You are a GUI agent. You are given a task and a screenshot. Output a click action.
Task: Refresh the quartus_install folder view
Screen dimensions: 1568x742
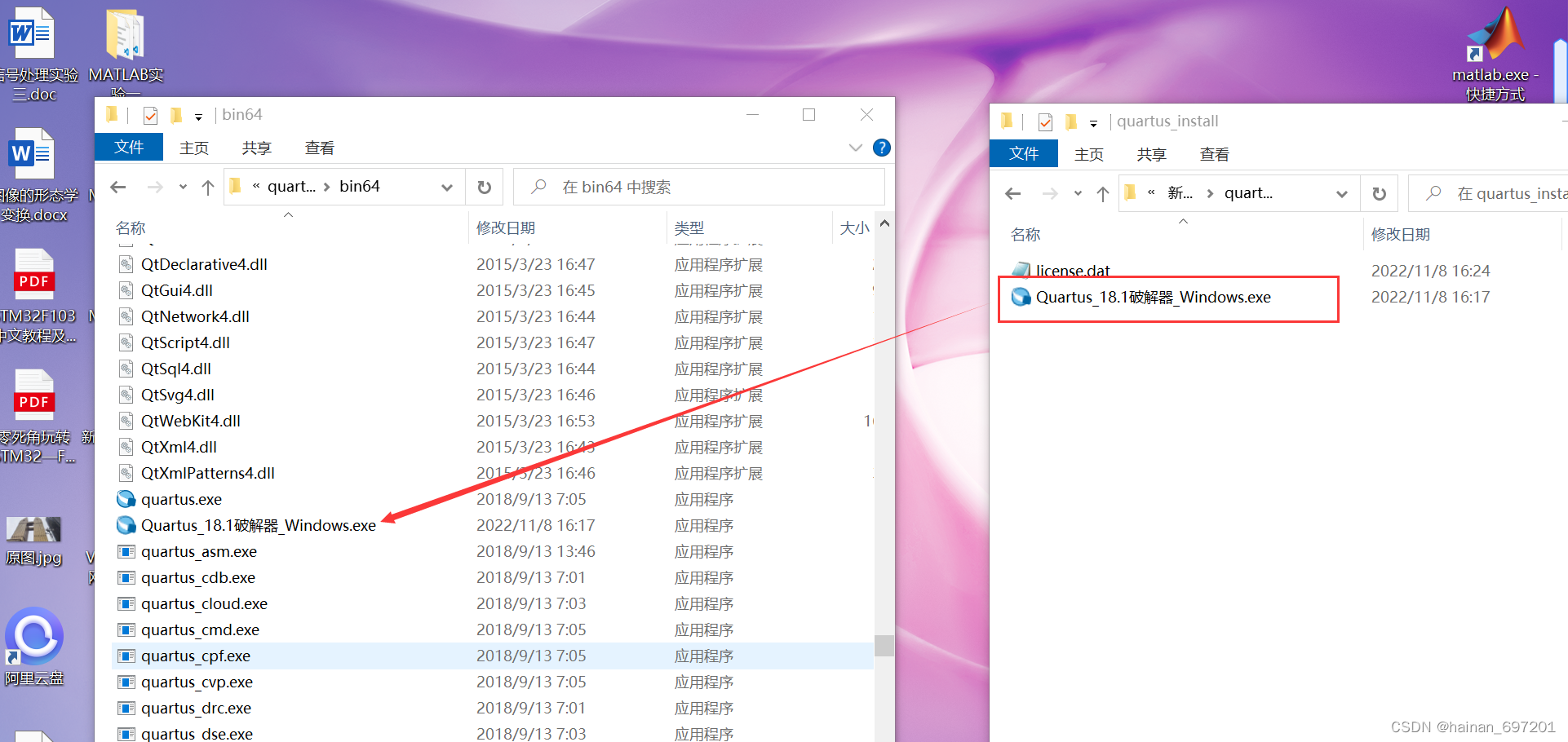point(1379,194)
